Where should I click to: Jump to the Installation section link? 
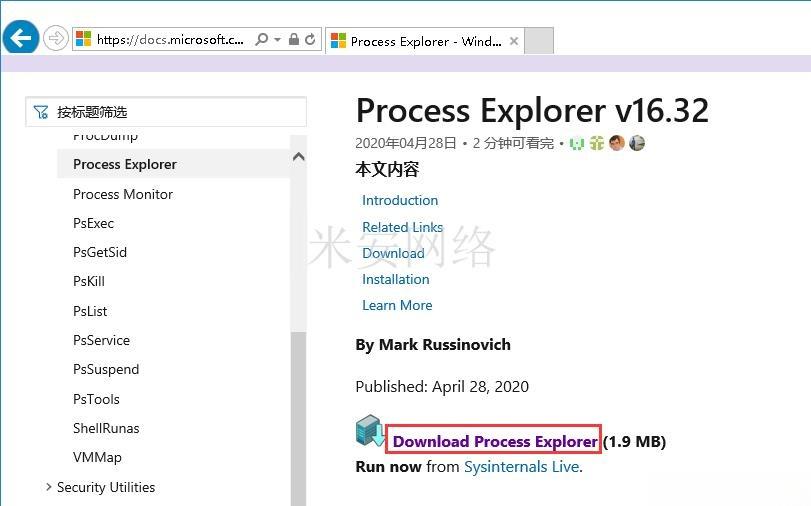(x=396, y=279)
